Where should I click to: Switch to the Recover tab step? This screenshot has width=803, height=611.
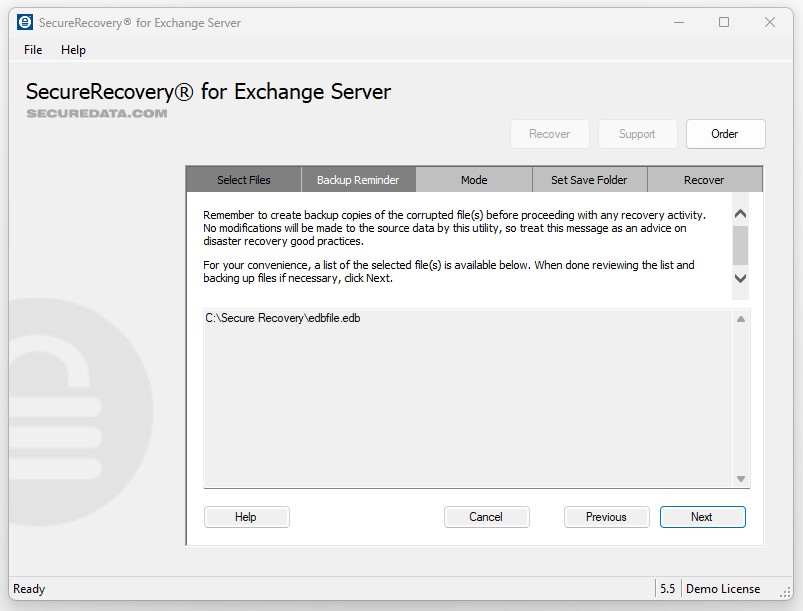pyautogui.click(x=704, y=180)
